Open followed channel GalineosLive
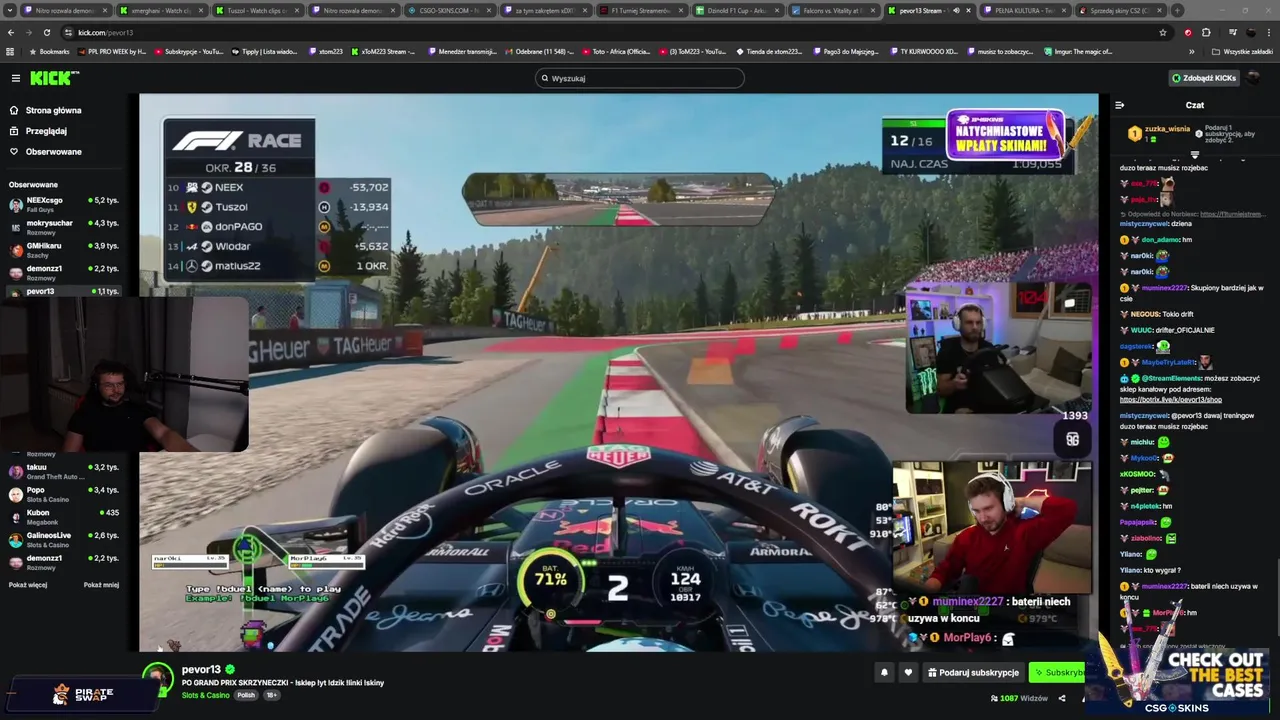Screen dimensions: 1280x720 click(x=64, y=539)
